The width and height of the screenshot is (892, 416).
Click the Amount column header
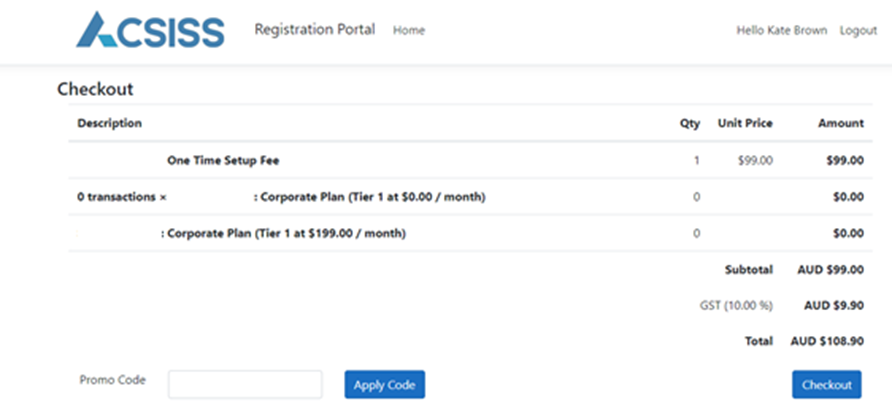(x=840, y=123)
